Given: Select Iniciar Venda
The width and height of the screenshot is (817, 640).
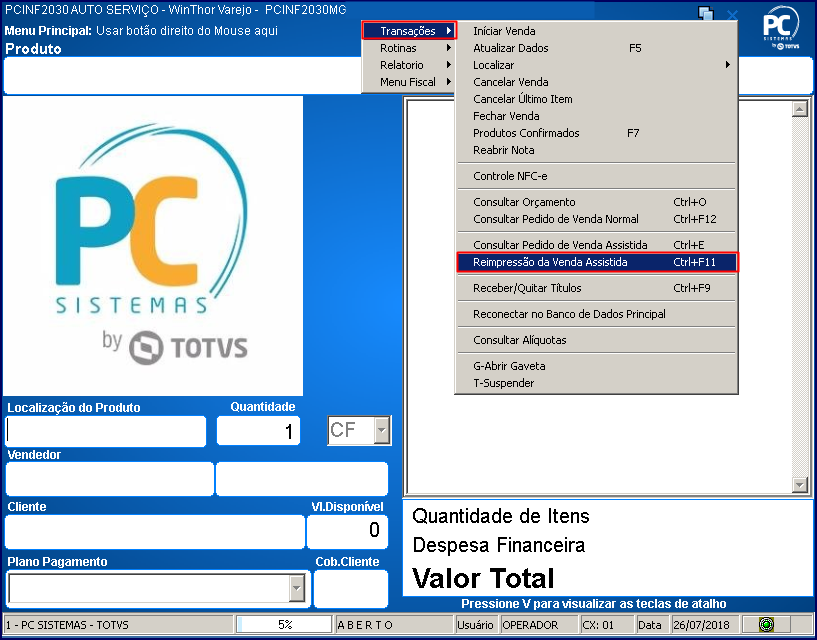Looking at the screenshot, I should click(596, 31).
